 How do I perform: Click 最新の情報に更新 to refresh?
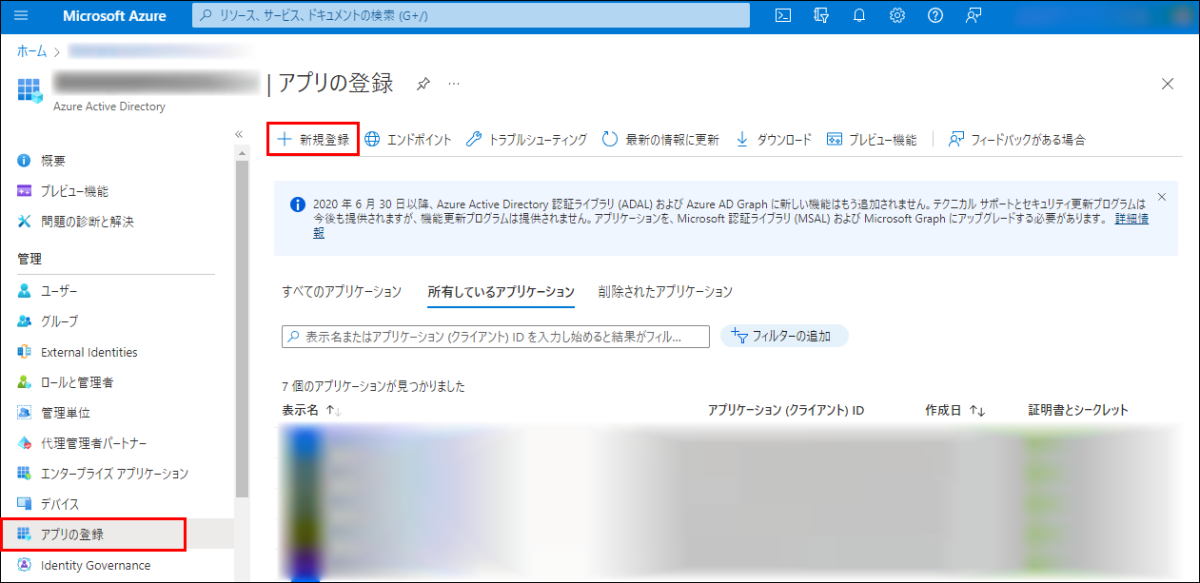[x=660, y=140]
